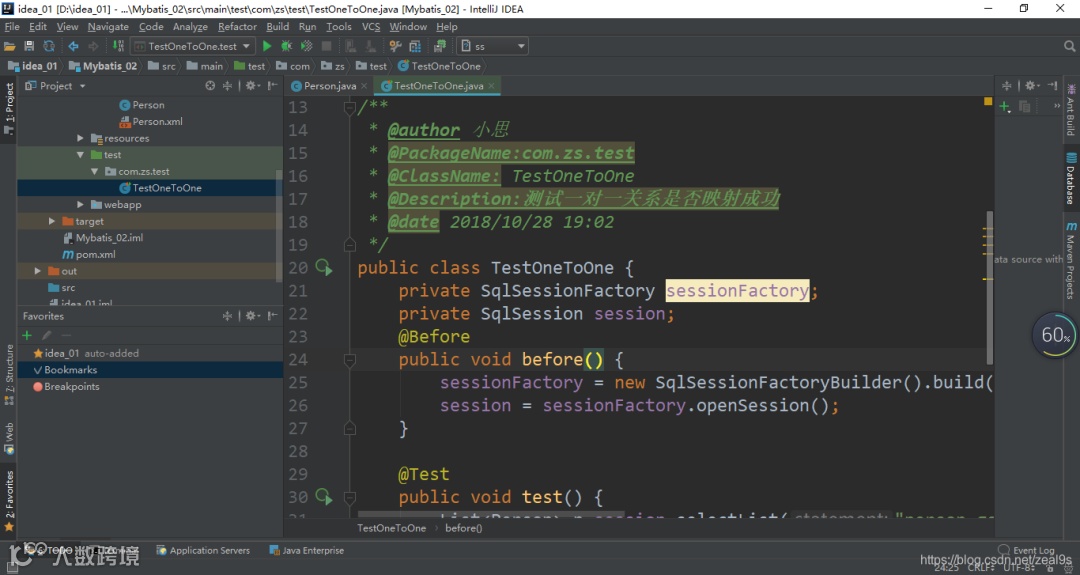Fold the before() method at line 24
This screenshot has height=575, width=1080.
pos(350,359)
